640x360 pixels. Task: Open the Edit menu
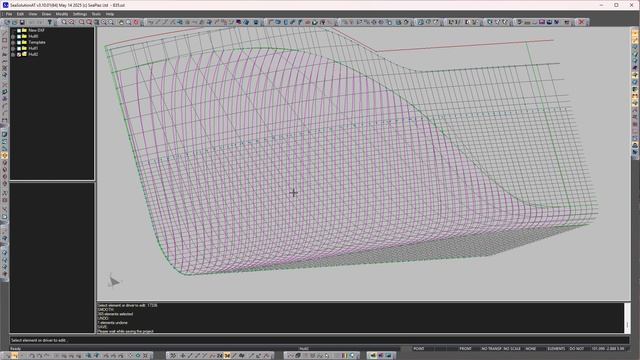pyautogui.click(x=20, y=14)
